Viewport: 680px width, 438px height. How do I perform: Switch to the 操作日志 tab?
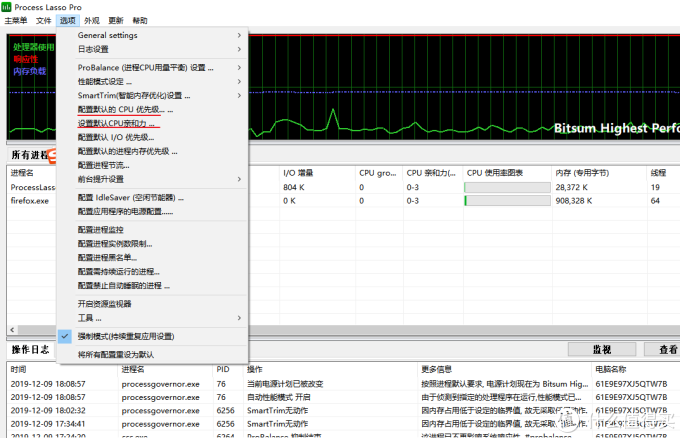point(30,350)
